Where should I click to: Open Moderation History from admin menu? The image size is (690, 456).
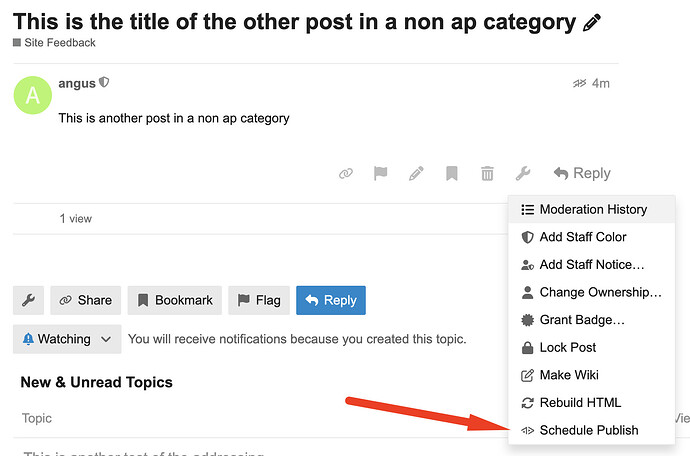point(591,210)
